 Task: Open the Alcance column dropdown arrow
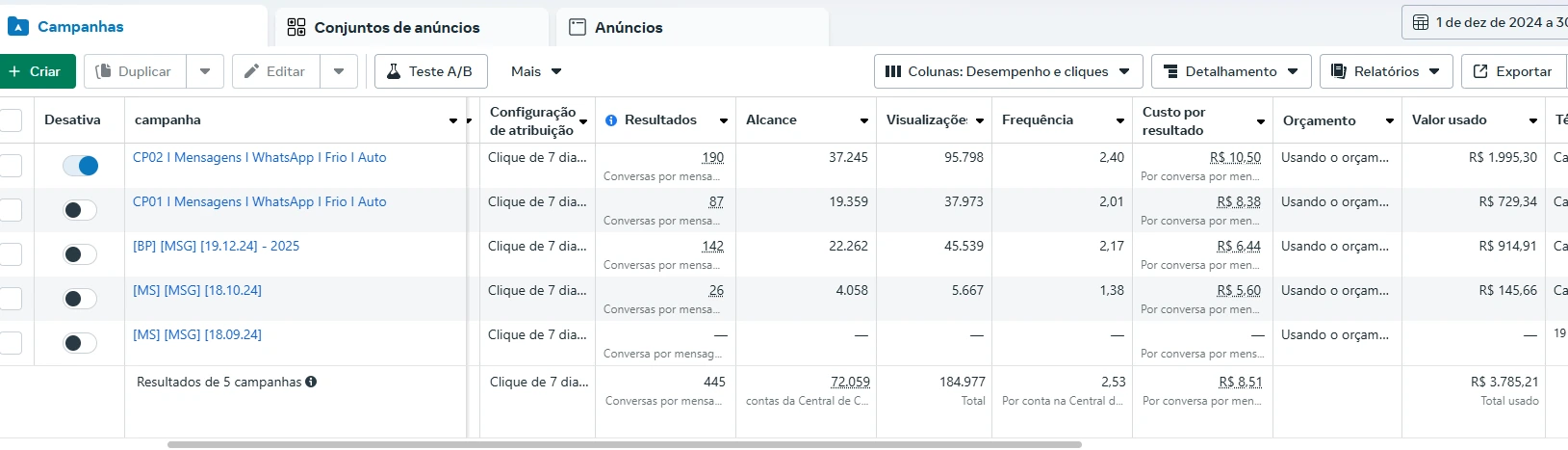[864, 120]
